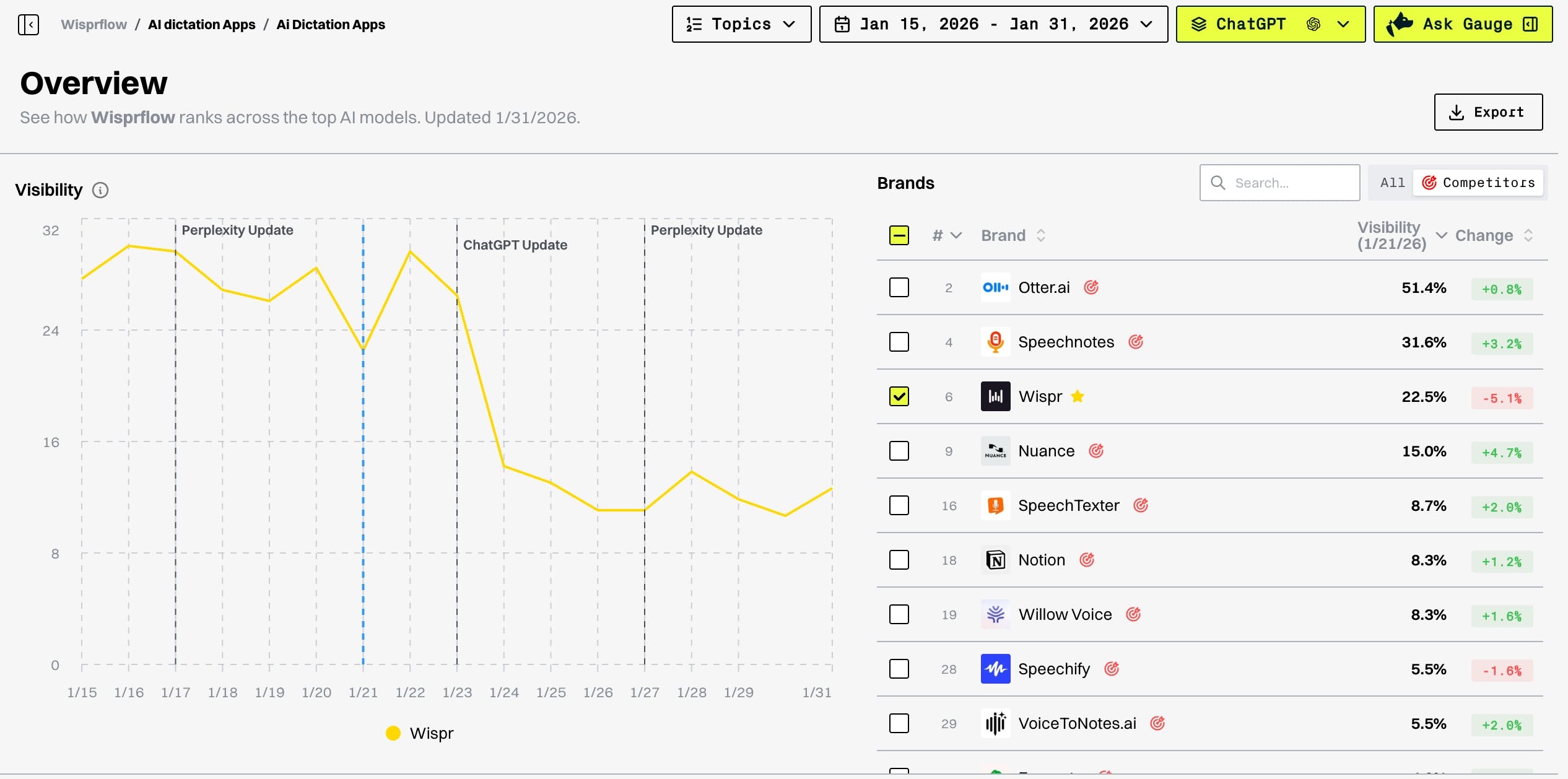Click the Speechify brand logo
Image resolution: width=1568 pixels, height=779 pixels.
coord(995,669)
